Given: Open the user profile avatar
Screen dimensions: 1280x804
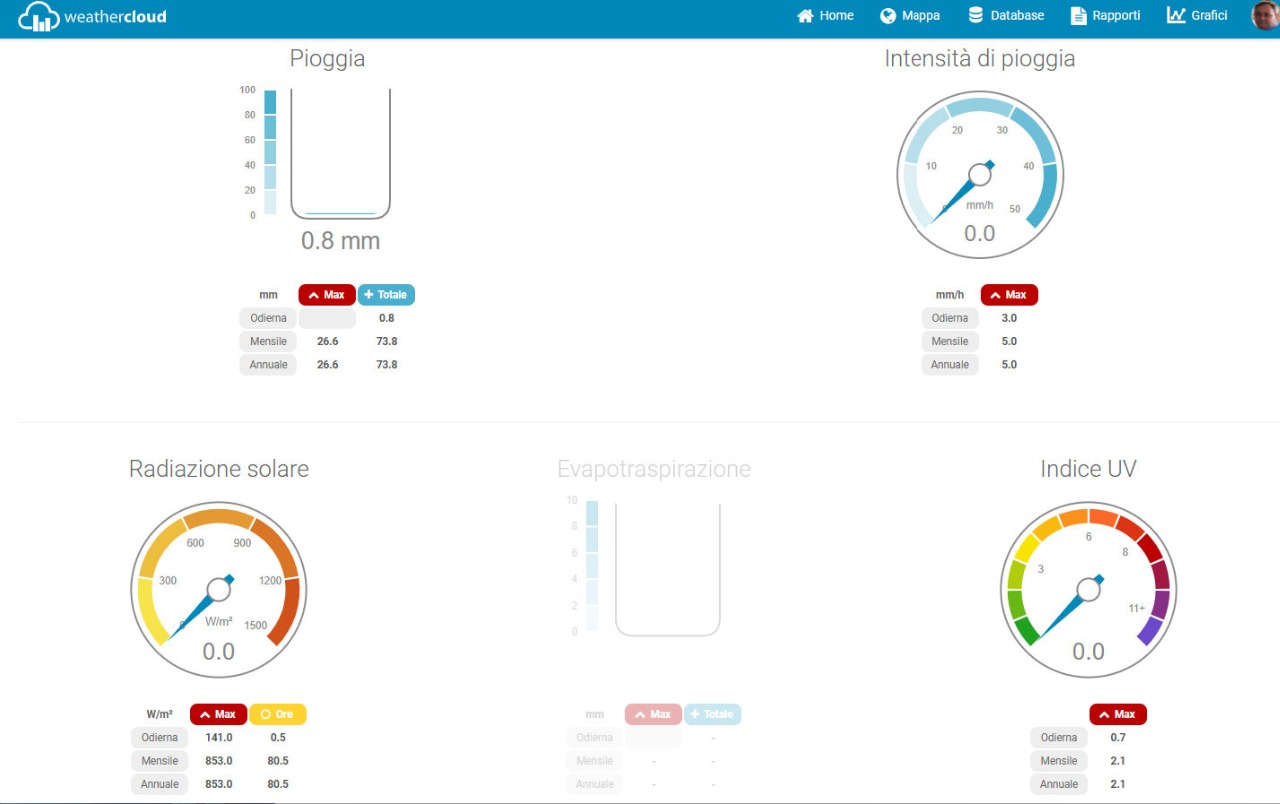Looking at the screenshot, I should (1265, 16).
